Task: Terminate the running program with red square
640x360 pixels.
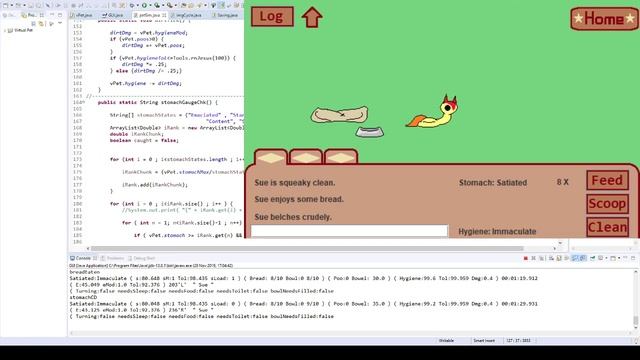Action: 526,258
